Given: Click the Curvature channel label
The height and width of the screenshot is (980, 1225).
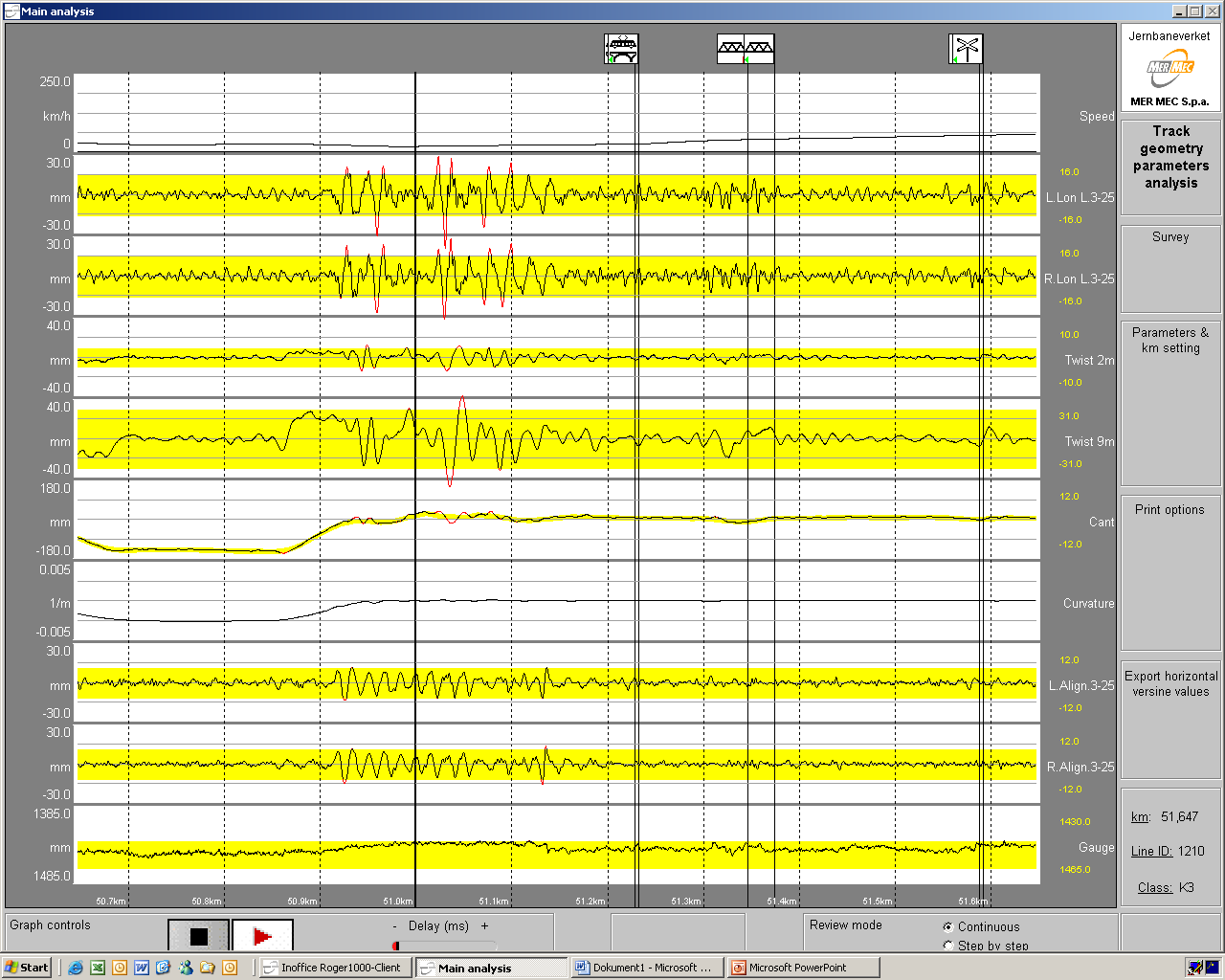Looking at the screenshot, I should (1089, 604).
